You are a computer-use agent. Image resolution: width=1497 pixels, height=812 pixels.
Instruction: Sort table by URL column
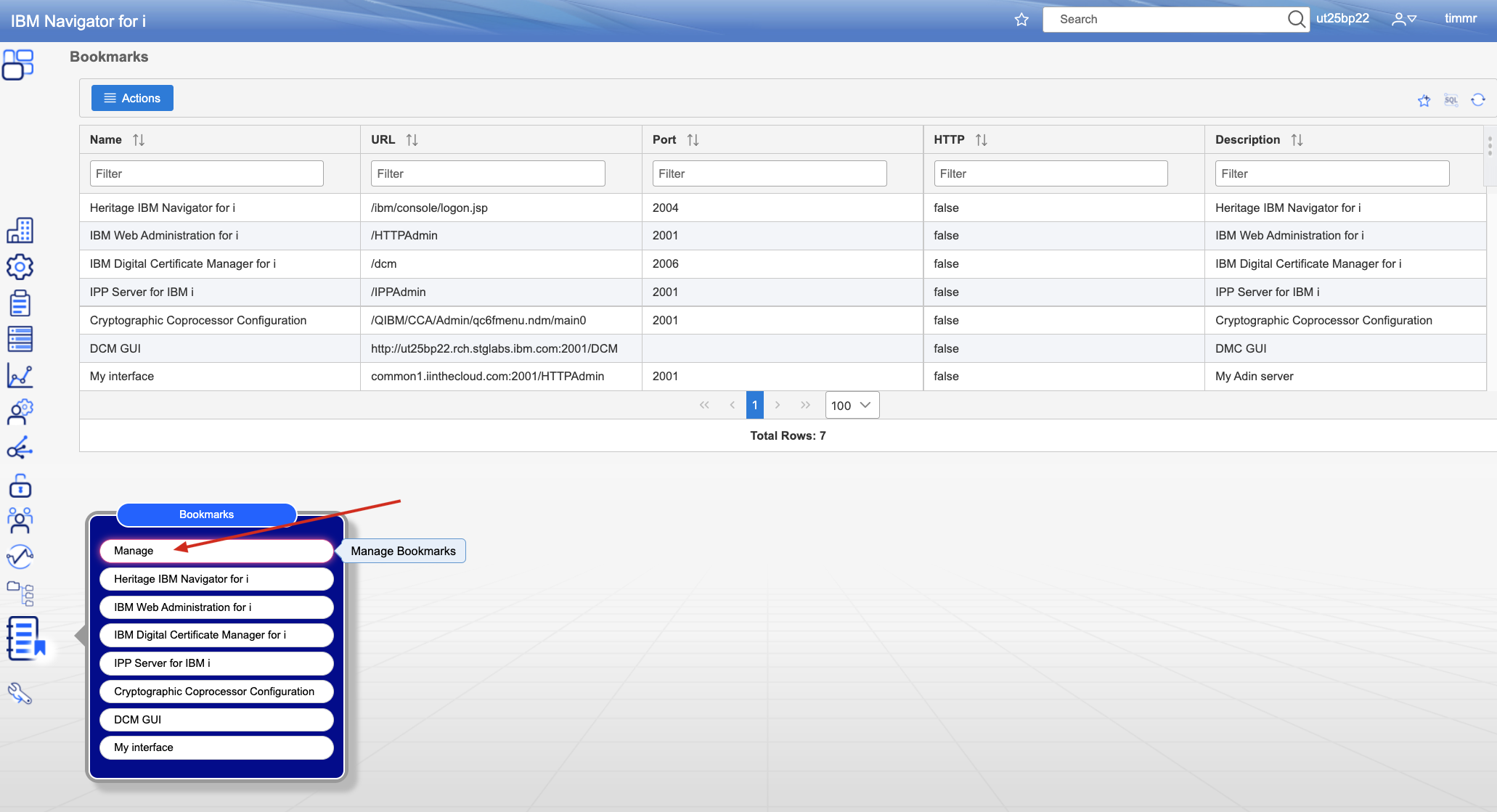412,140
